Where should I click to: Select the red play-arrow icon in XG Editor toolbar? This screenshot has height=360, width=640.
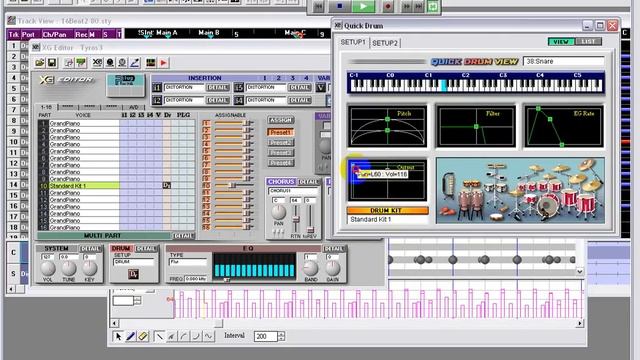(x=163, y=62)
